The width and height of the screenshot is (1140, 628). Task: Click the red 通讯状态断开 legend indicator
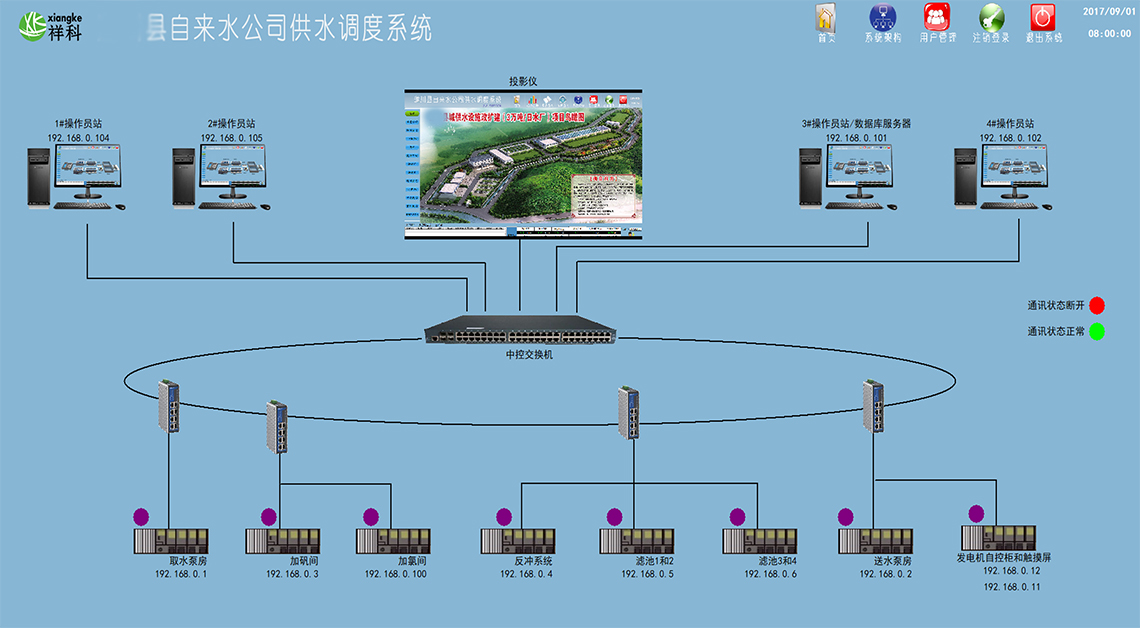point(1097,306)
